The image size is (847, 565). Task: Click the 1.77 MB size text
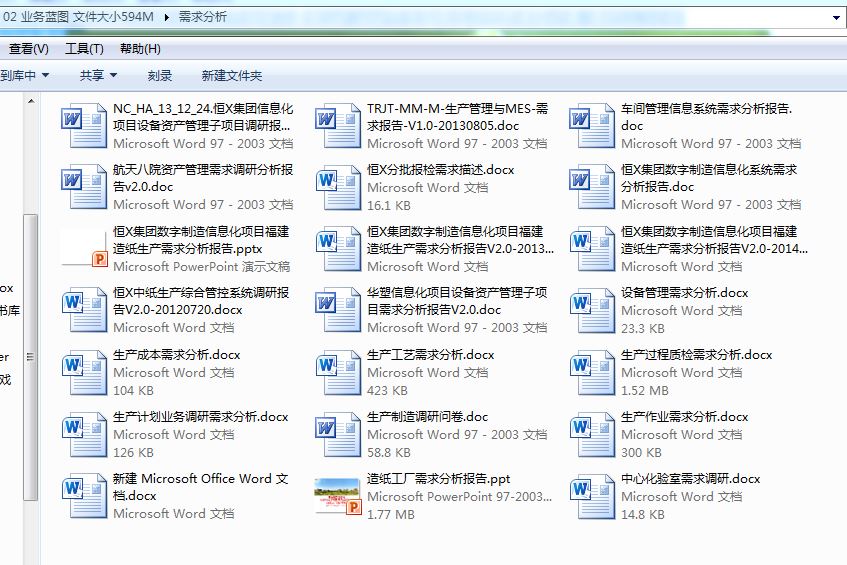pos(391,515)
